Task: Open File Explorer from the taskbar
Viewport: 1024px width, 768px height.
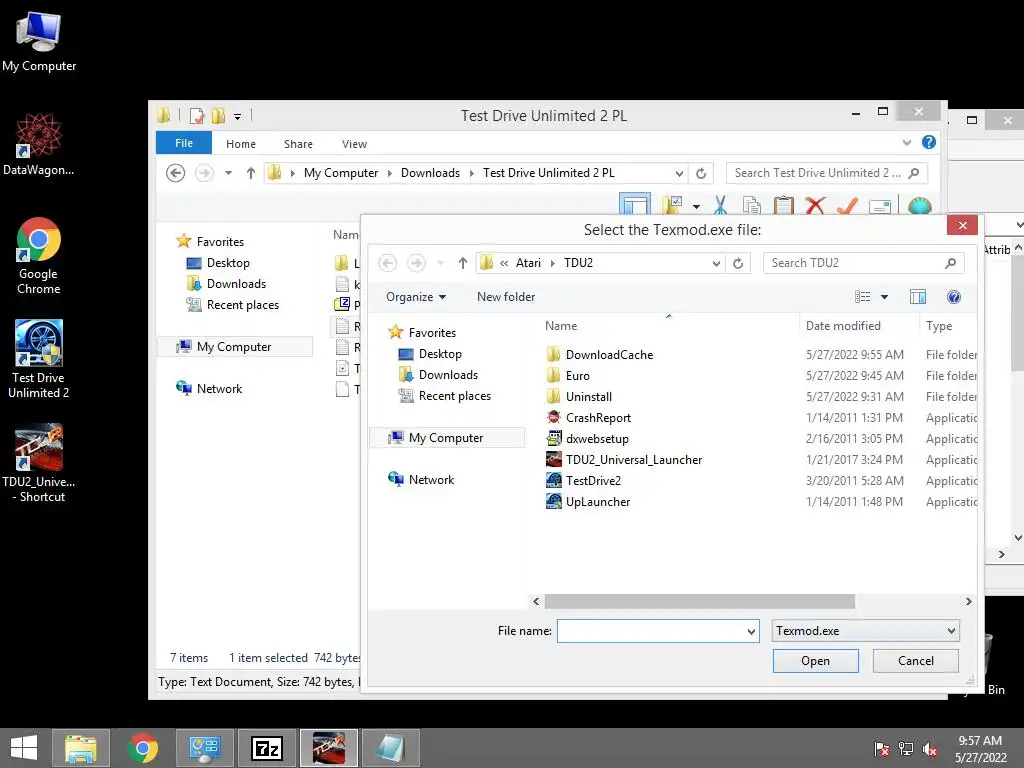Action: tap(81, 748)
